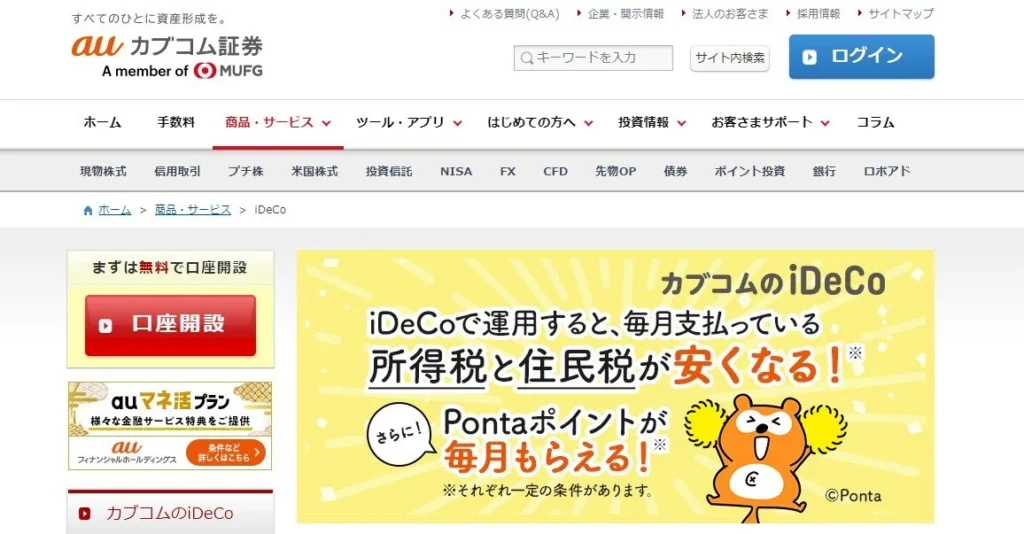Focus the キーワードを入力 search field
This screenshot has height=534, width=1024.
[x=593, y=58]
